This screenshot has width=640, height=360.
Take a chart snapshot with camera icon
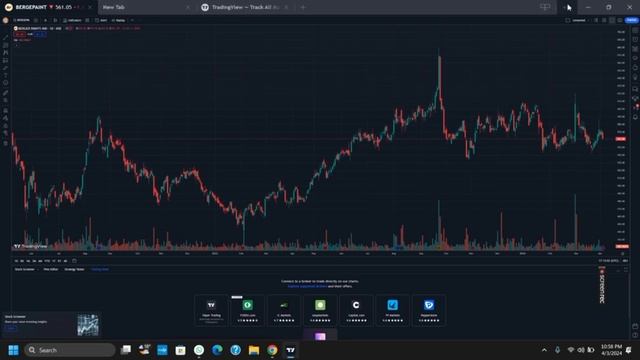[x=620, y=20]
